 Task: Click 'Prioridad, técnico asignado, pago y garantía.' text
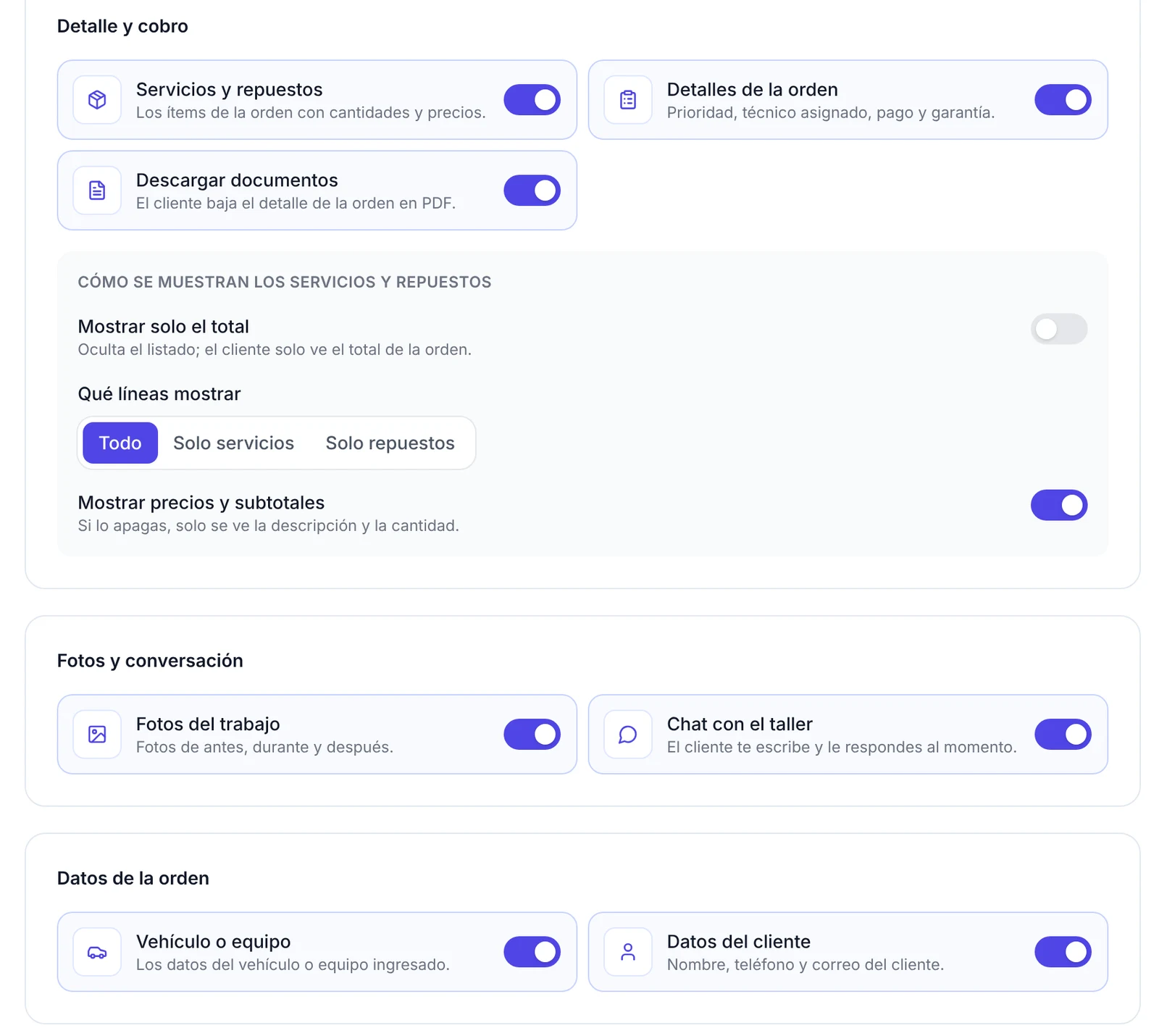click(x=831, y=112)
